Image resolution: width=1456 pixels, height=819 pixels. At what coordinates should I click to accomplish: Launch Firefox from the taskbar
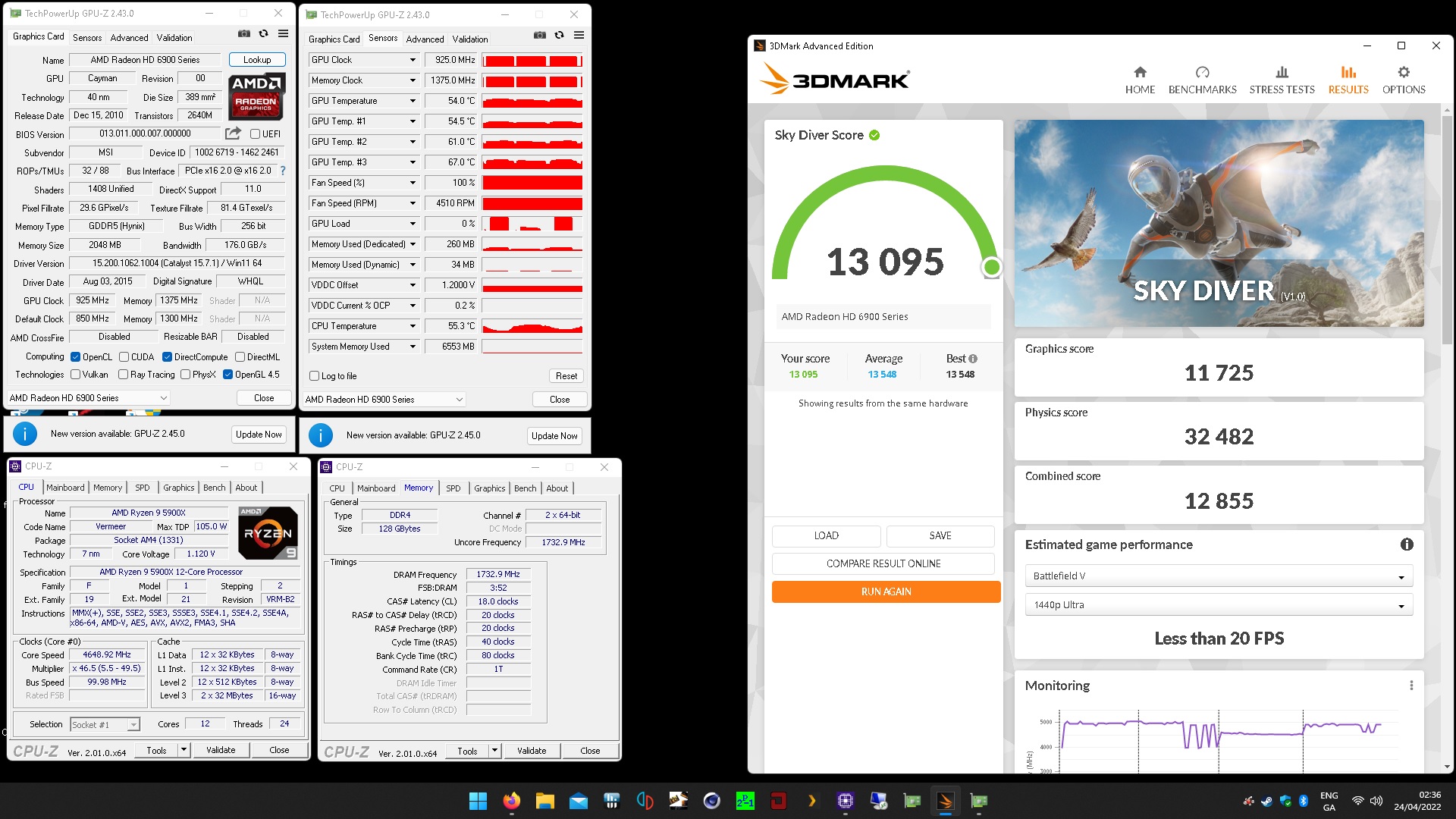512,801
